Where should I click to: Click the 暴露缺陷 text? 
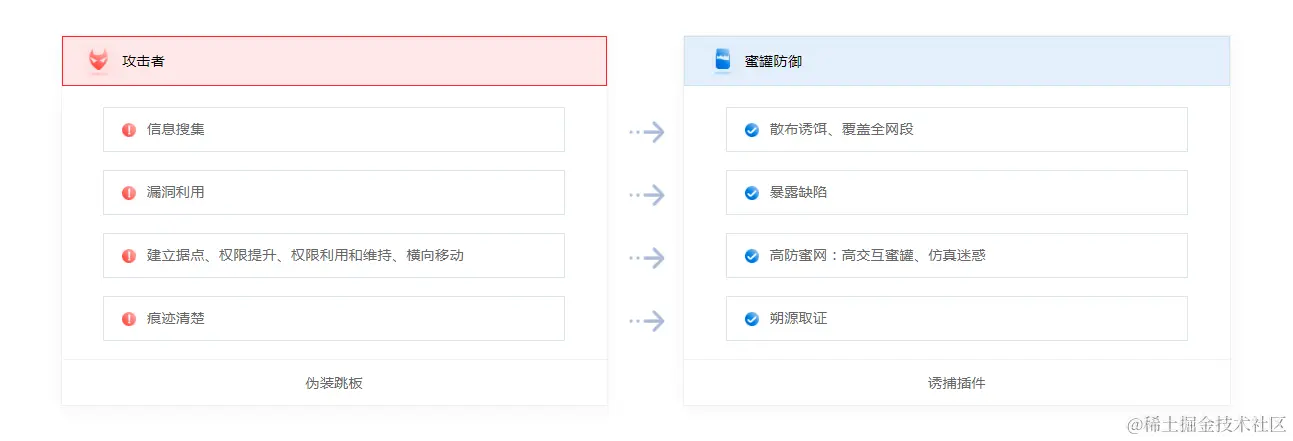coord(799,192)
